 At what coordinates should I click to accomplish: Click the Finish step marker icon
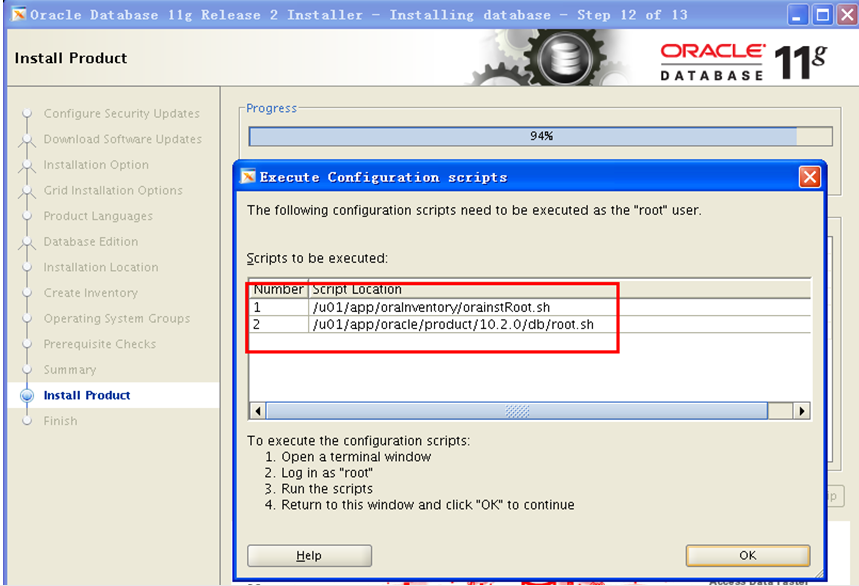27,421
